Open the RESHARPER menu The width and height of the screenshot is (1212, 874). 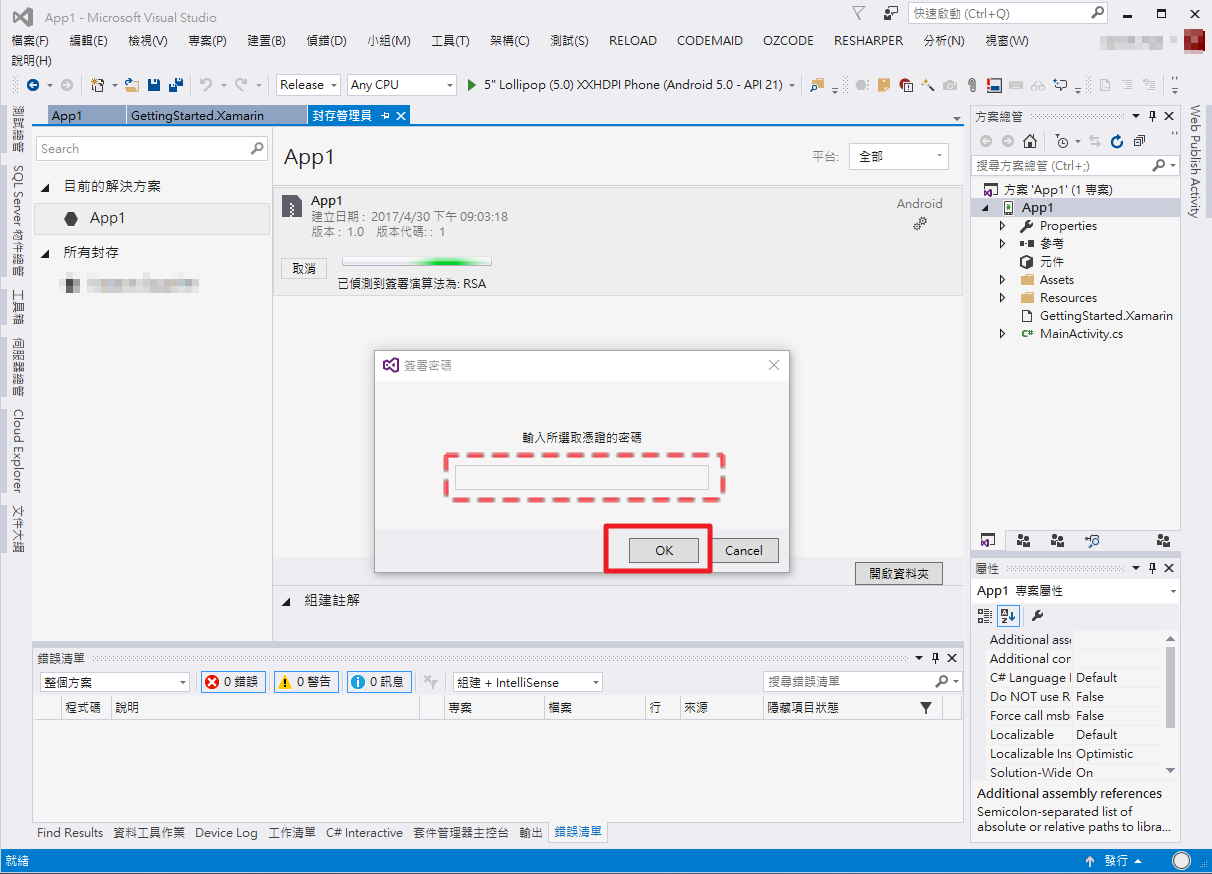868,41
